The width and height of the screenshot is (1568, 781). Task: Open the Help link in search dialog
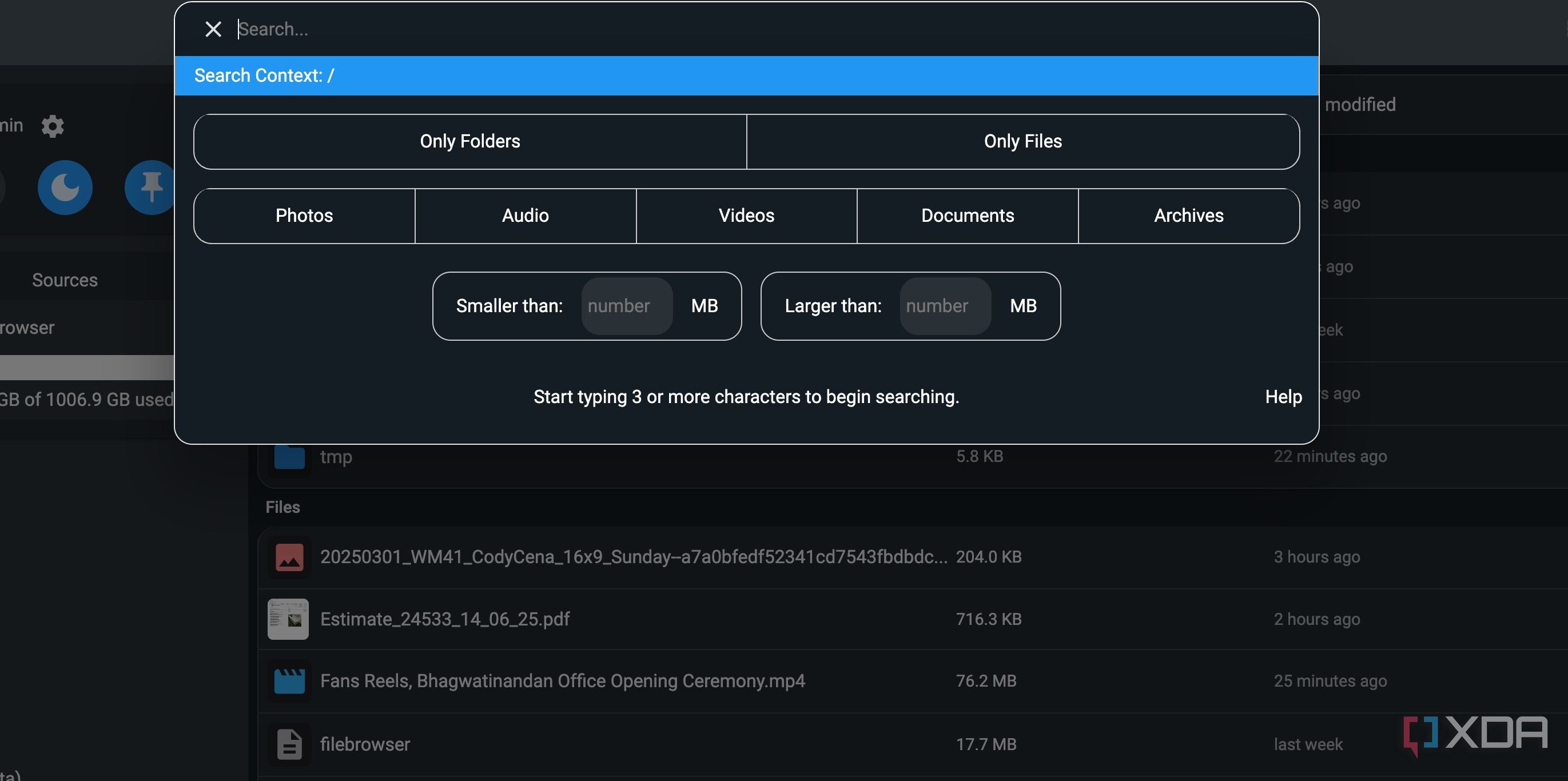pos(1284,397)
